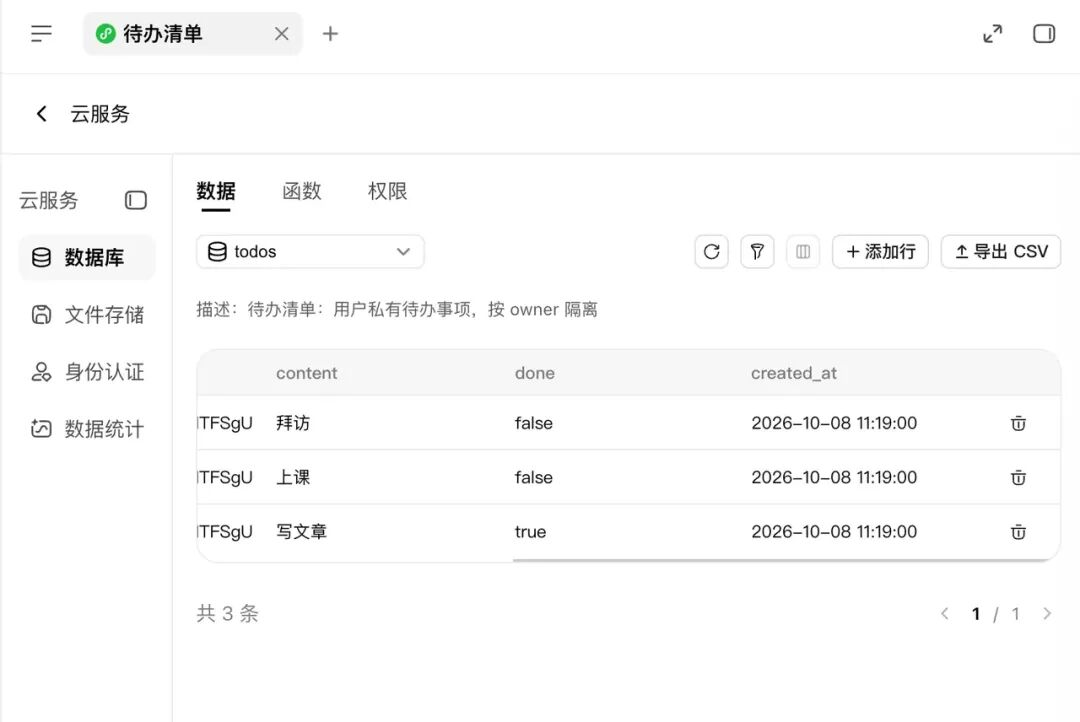
Task: Click the content column header
Action: [307, 373]
